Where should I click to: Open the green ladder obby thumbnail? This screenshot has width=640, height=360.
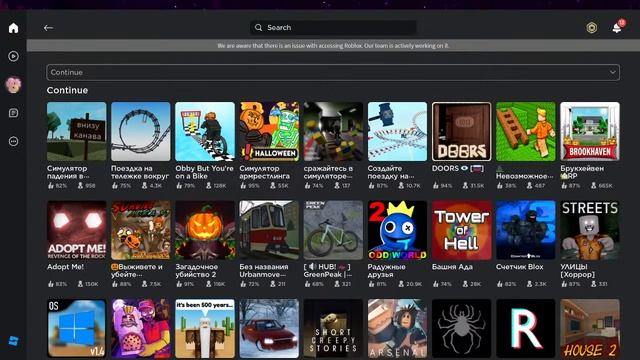pyautogui.click(x=526, y=131)
